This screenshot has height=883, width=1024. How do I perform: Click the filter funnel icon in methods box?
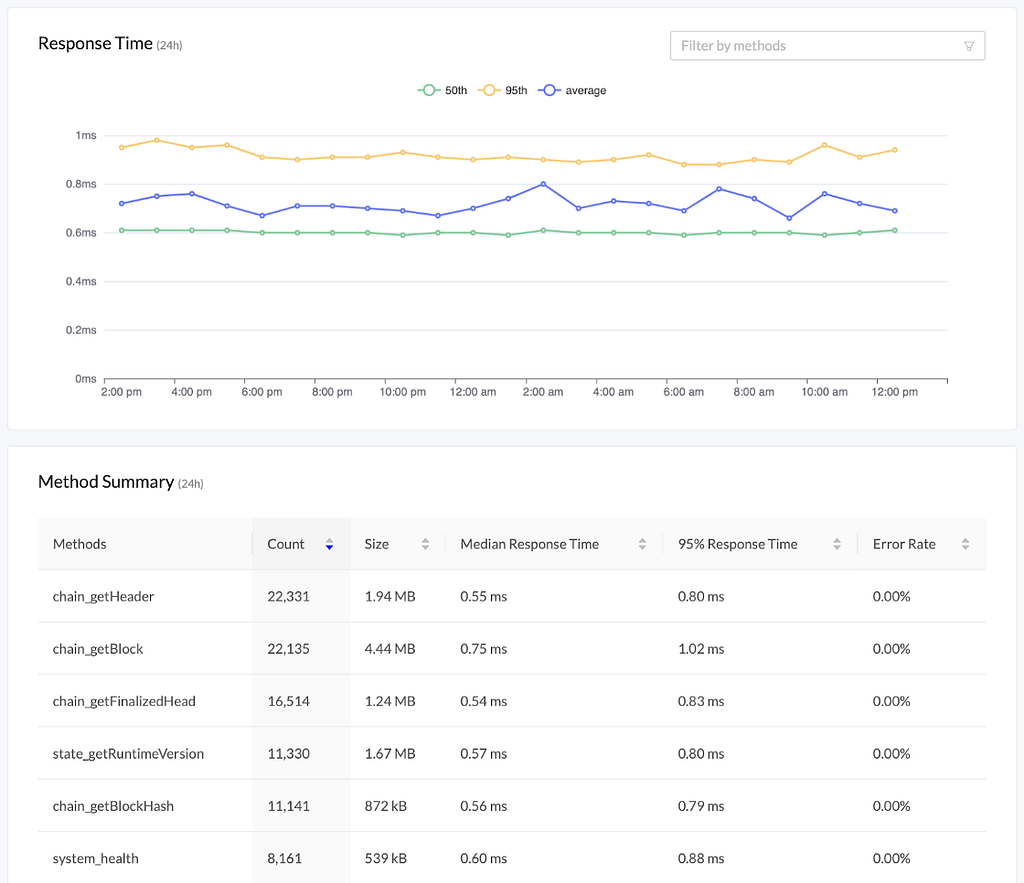click(x=968, y=46)
